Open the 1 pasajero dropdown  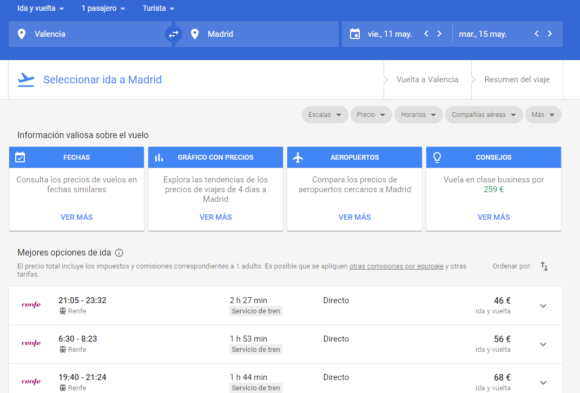pyautogui.click(x=103, y=8)
